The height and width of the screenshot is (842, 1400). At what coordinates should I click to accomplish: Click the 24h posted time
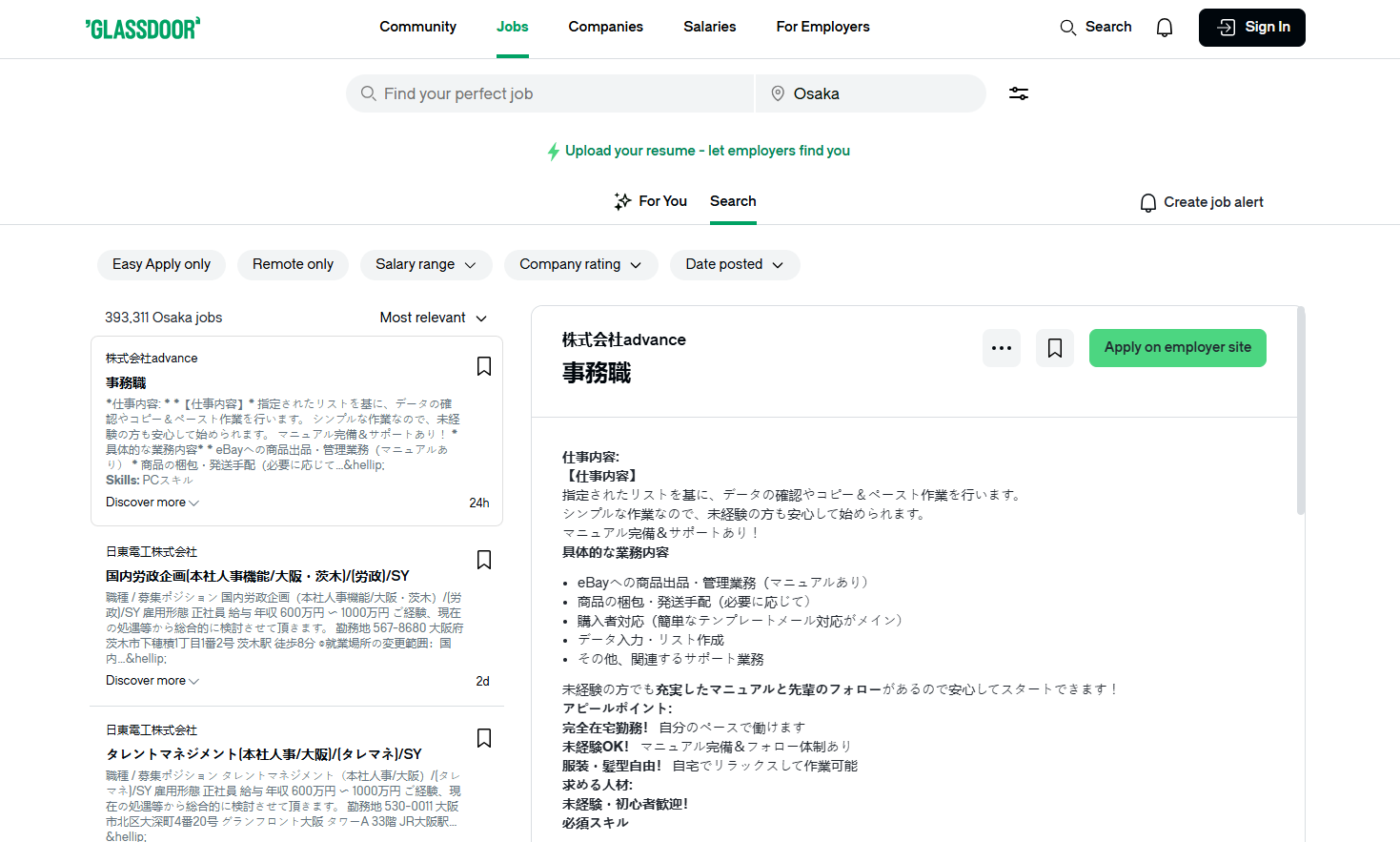(479, 503)
